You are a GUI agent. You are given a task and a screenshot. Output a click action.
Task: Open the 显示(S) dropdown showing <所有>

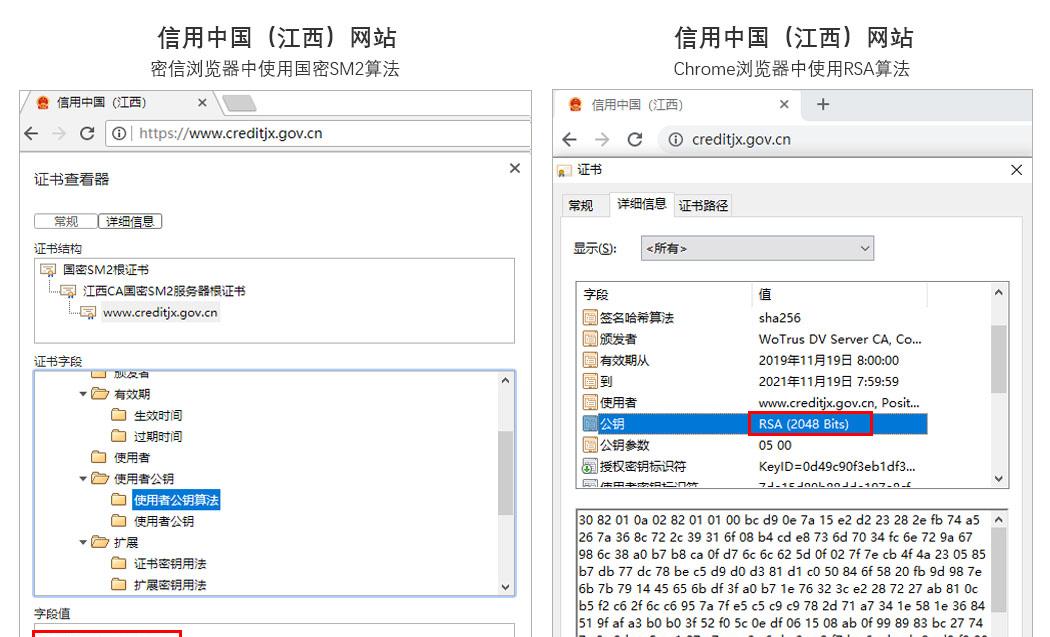(x=757, y=249)
